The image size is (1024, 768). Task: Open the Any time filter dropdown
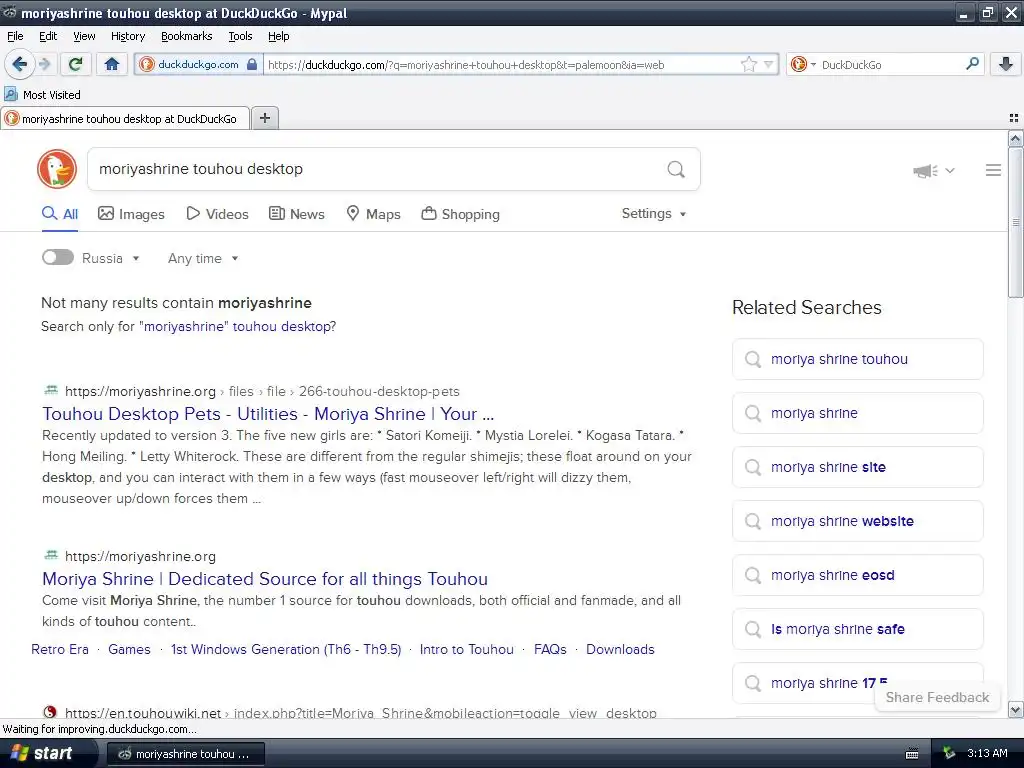[203, 258]
